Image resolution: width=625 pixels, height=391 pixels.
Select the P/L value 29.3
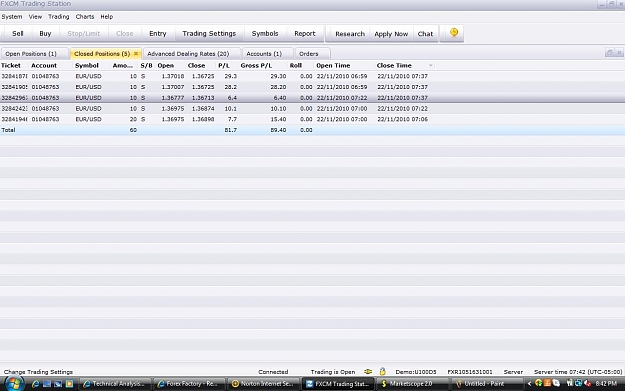[x=230, y=76]
